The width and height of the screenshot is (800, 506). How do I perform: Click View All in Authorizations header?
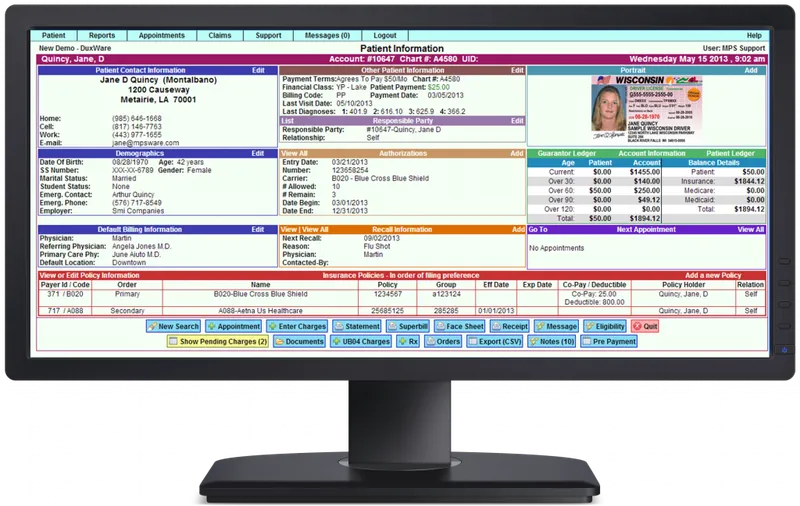[x=294, y=153]
